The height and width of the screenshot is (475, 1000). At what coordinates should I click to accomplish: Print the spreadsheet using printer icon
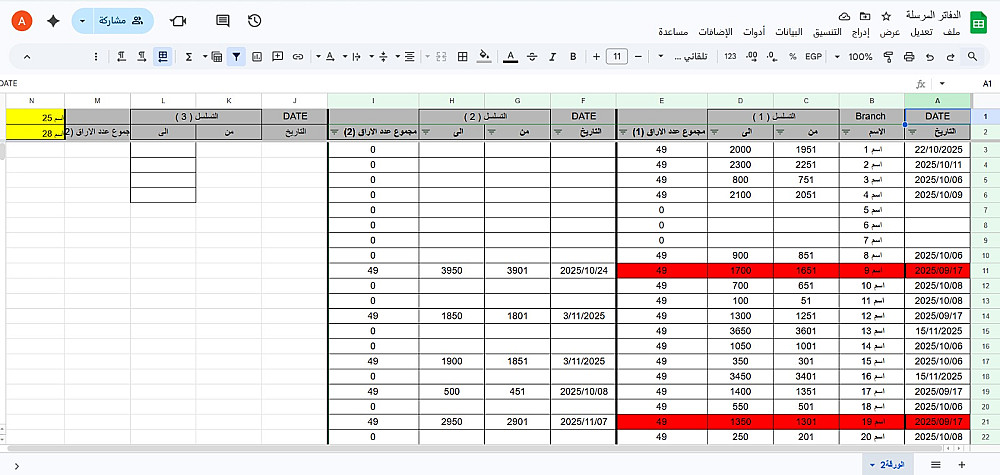pos(909,57)
